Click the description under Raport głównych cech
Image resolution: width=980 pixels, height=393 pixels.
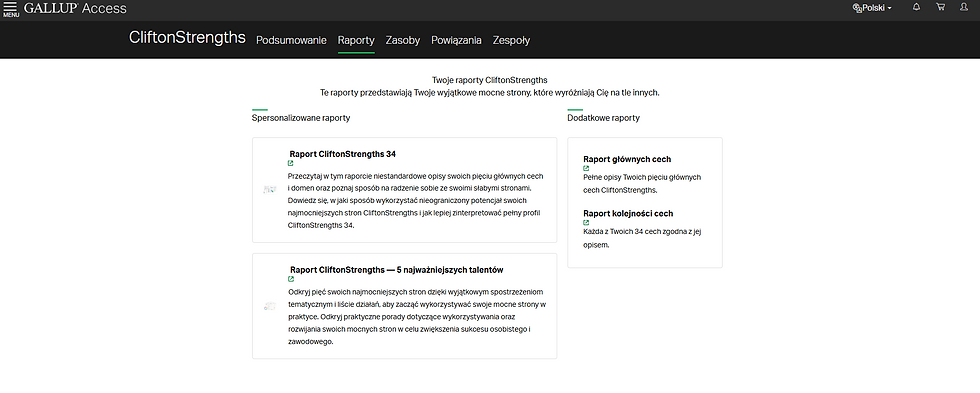pyautogui.click(x=642, y=184)
